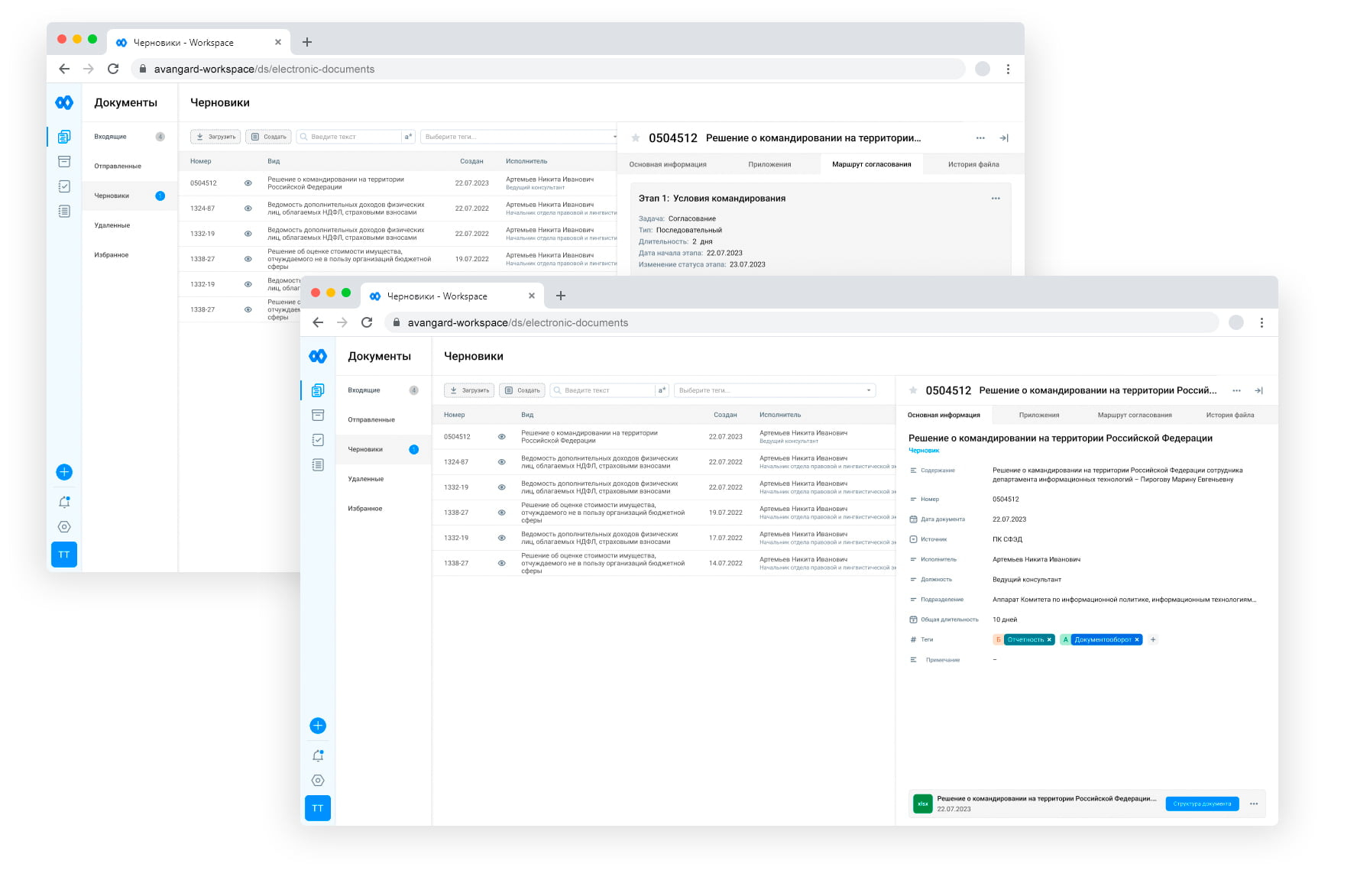
Task: Open the archive box icon in front sidebar
Action: point(318,415)
